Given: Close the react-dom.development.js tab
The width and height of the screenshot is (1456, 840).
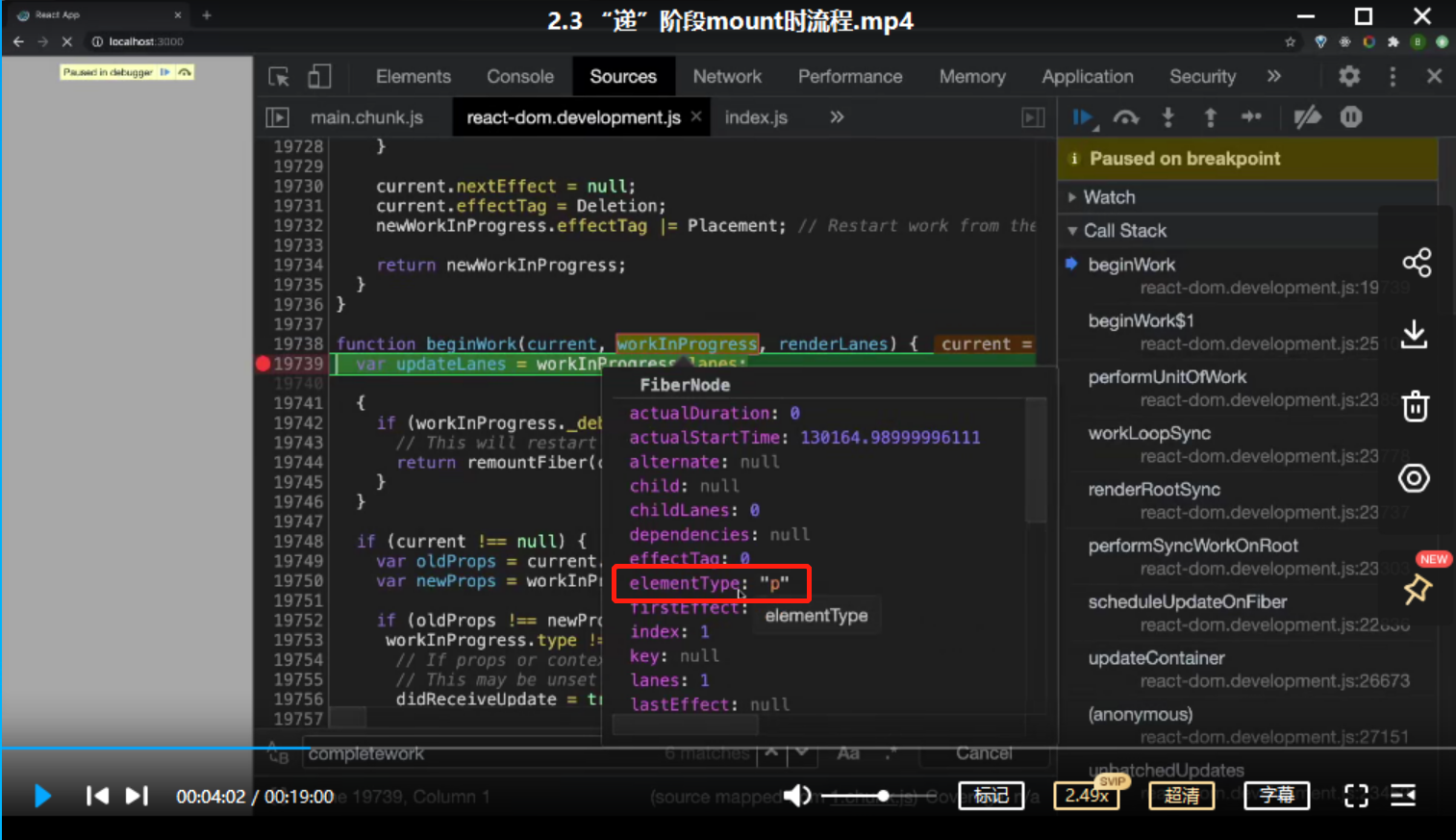Looking at the screenshot, I should 696,116.
